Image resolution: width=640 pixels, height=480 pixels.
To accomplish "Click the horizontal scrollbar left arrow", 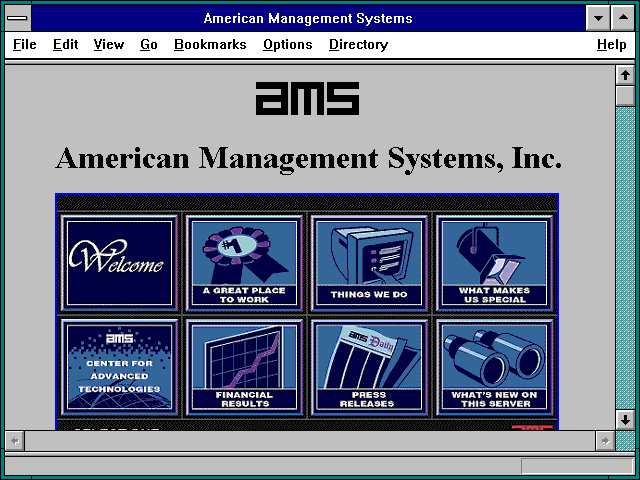I will 15,441.
